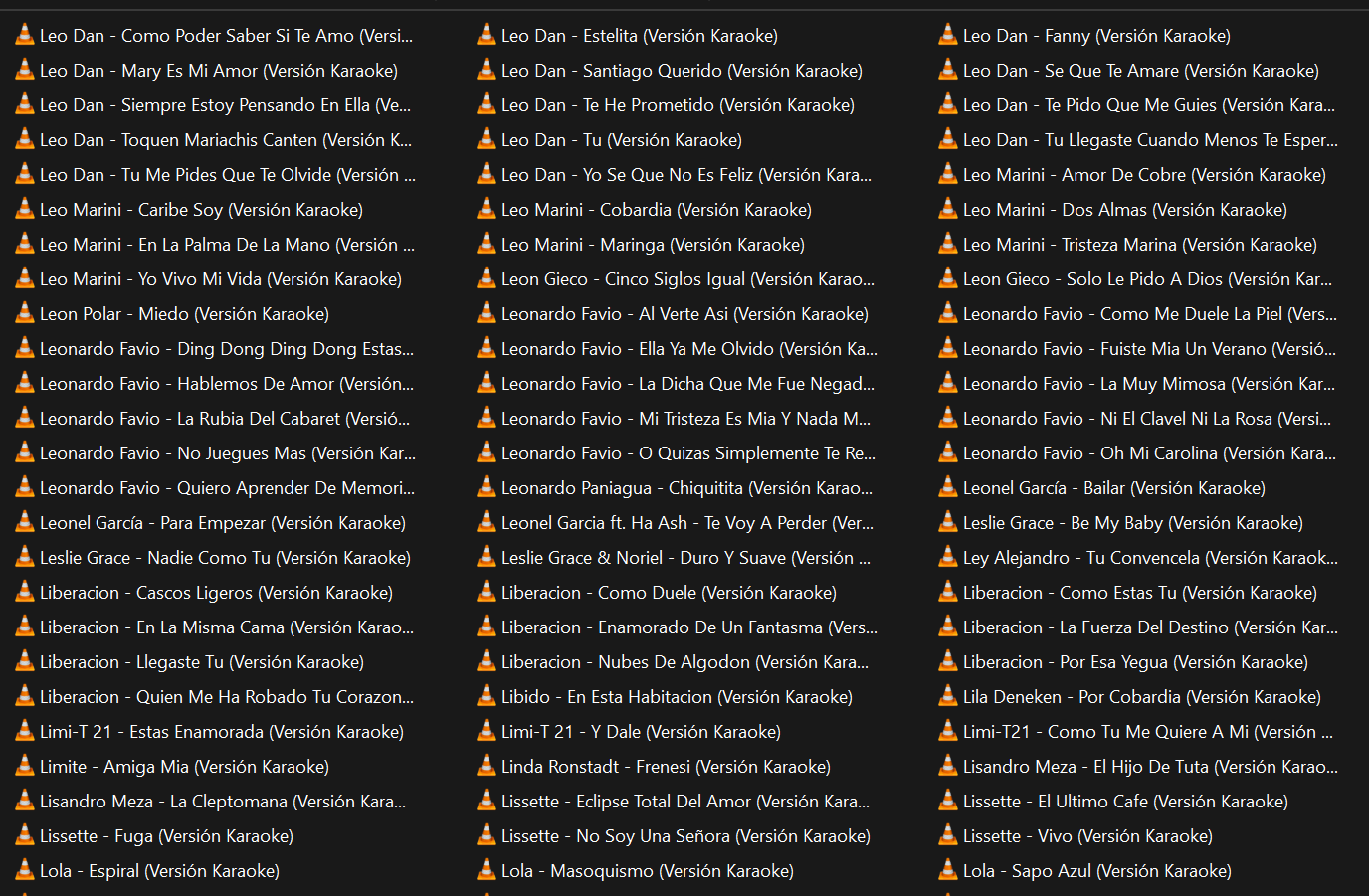The image size is (1369, 896).
Task: Click icon of Libido - En Esta Habitacion
Action: coord(487,696)
